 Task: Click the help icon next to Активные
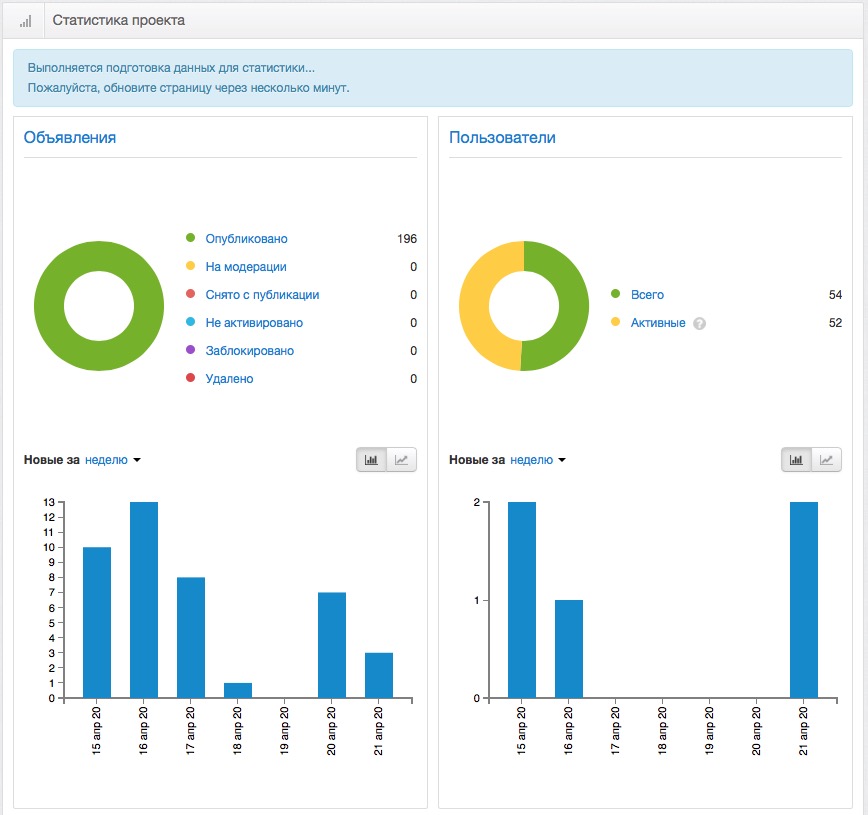(x=699, y=323)
